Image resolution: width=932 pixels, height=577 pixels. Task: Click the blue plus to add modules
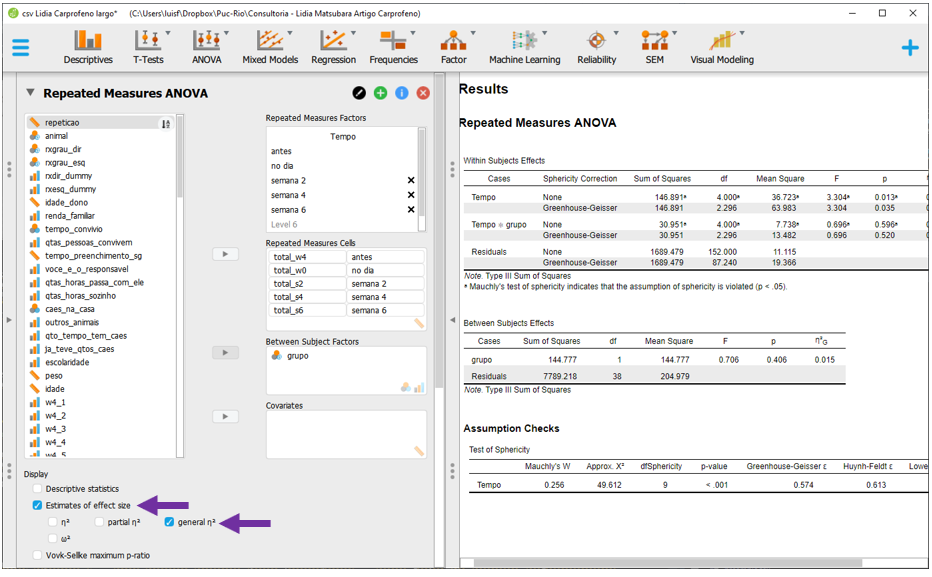[x=909, y=47]
